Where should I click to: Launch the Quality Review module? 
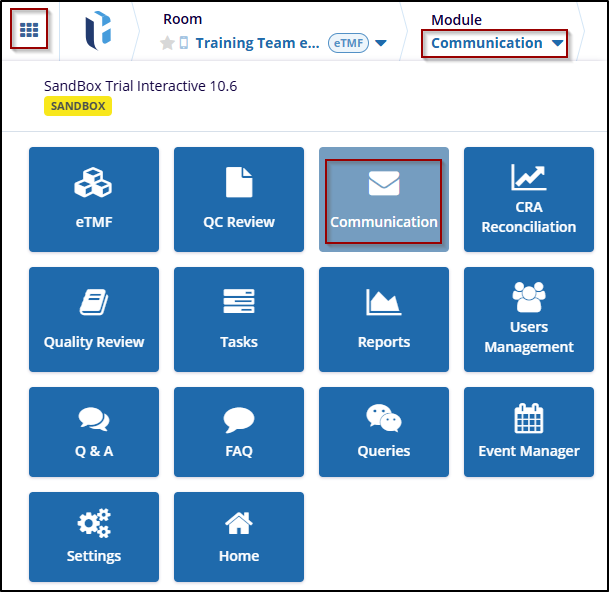[94, 319]
